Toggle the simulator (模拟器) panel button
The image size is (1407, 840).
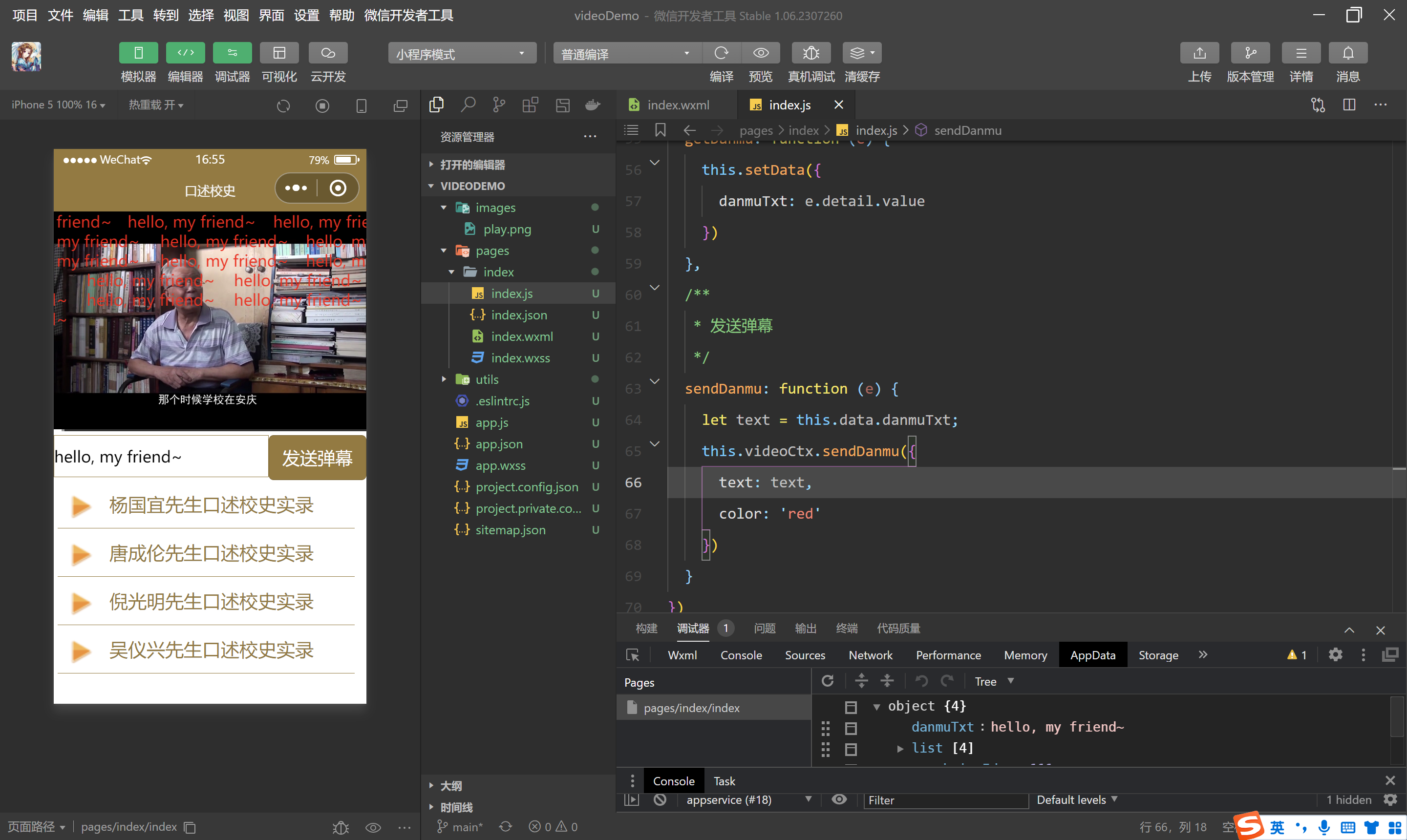138,53
